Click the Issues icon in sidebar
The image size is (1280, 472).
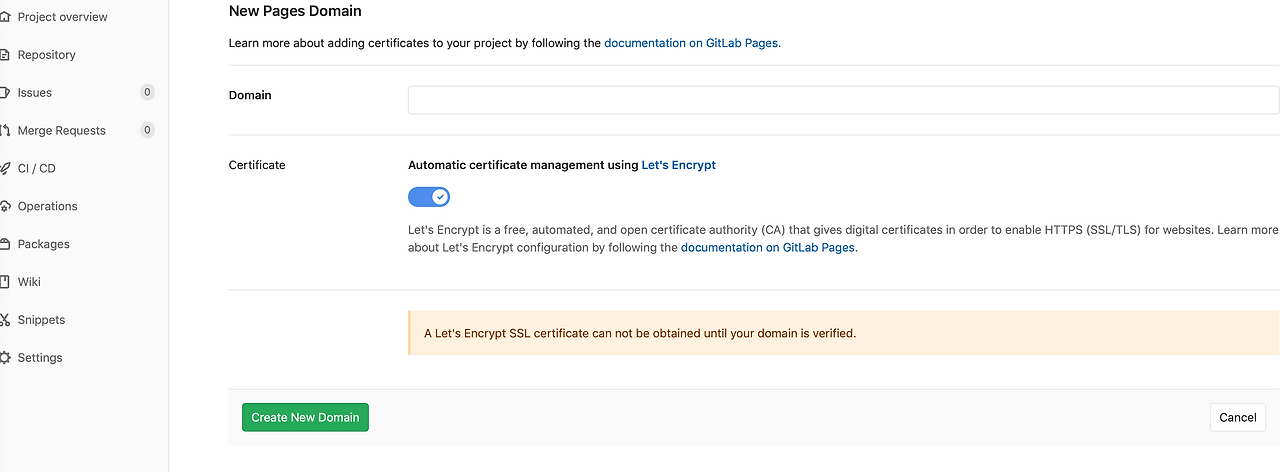(5, 93)
